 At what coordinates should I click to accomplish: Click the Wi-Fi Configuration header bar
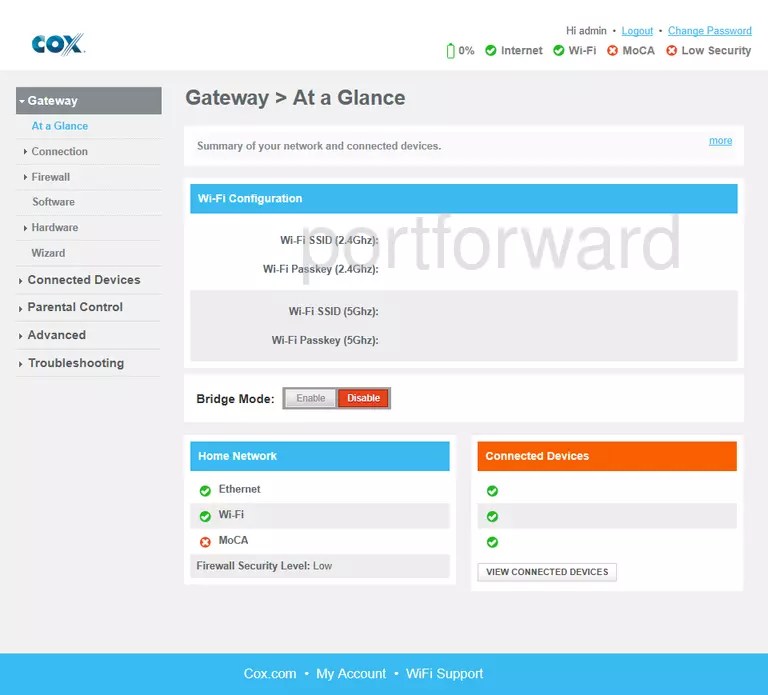pyautogui.click(x=463, y=199)
